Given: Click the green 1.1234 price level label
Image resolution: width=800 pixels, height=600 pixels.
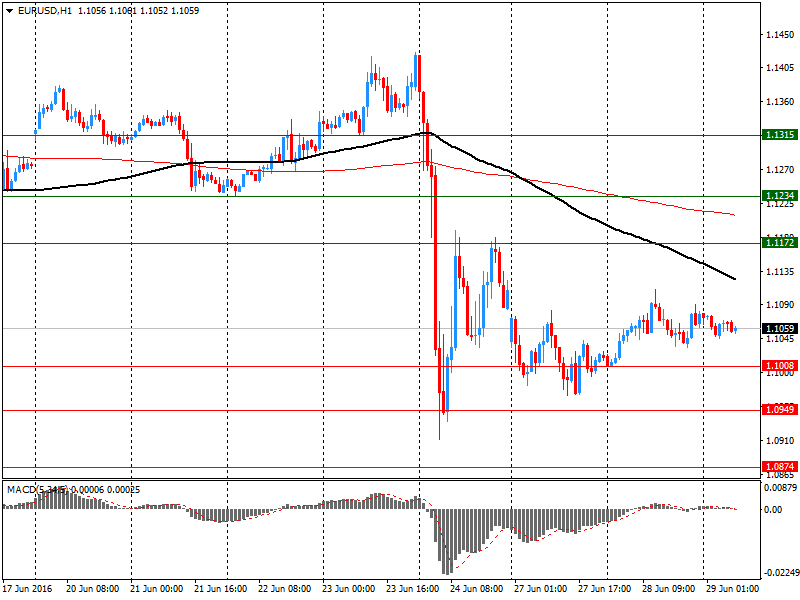Looking at the screenshot, I should click(780, 195).
